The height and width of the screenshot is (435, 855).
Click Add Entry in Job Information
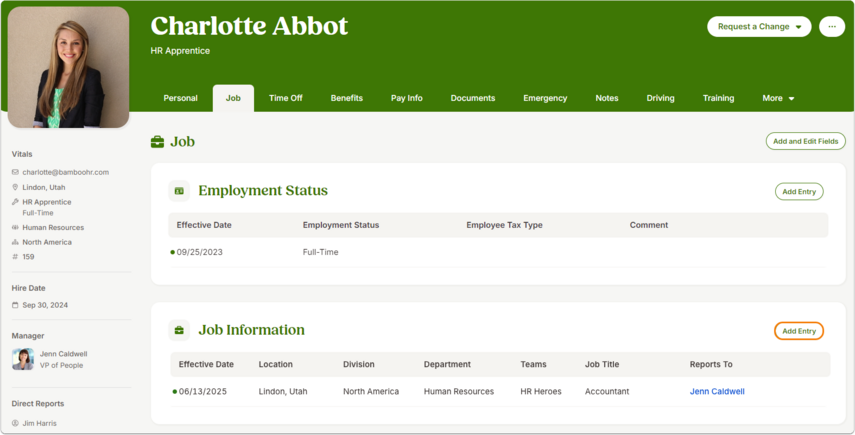[x=799, y=331]
